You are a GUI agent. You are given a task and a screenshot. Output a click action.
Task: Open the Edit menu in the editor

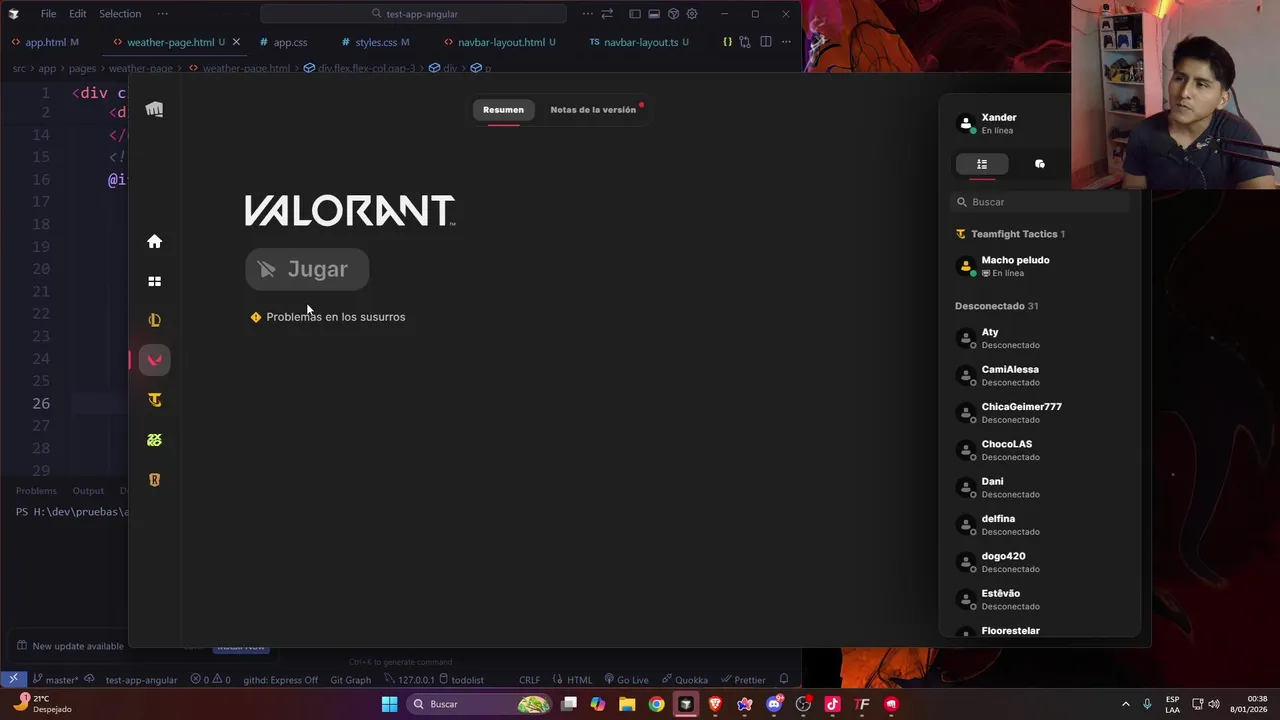coord(78,14)
